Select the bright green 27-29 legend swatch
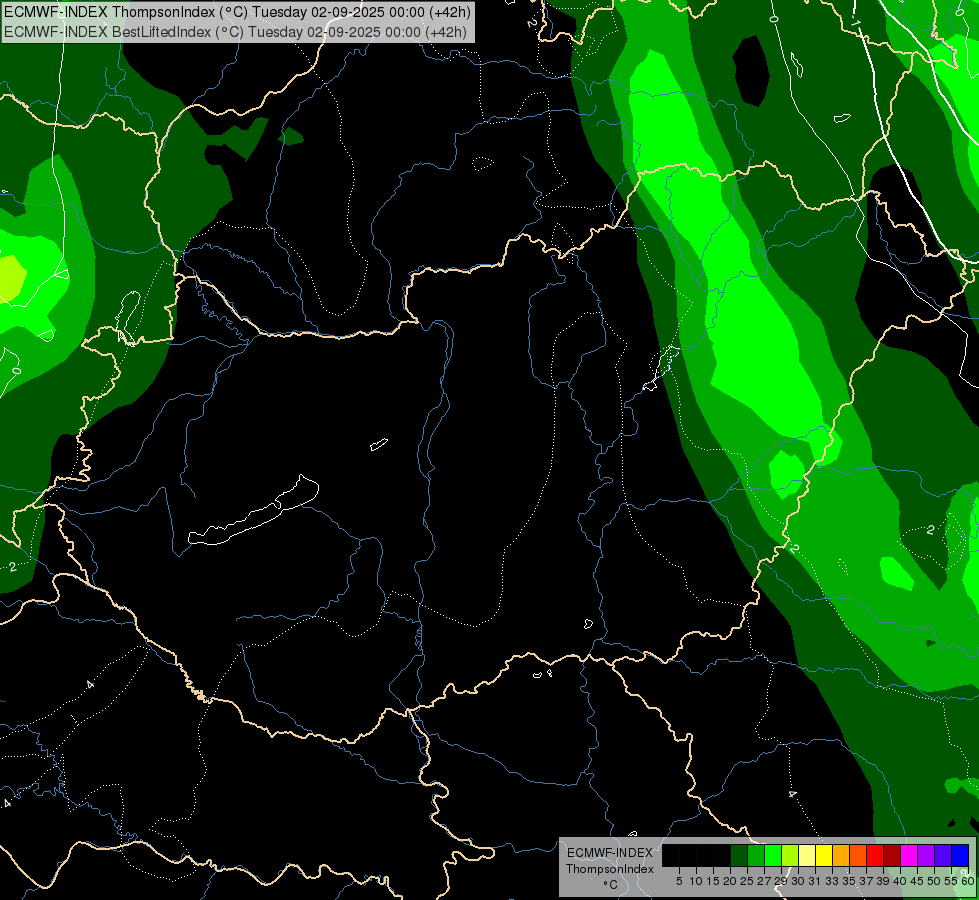This screenshot has width=979, height=900. (x=773, y=855)
